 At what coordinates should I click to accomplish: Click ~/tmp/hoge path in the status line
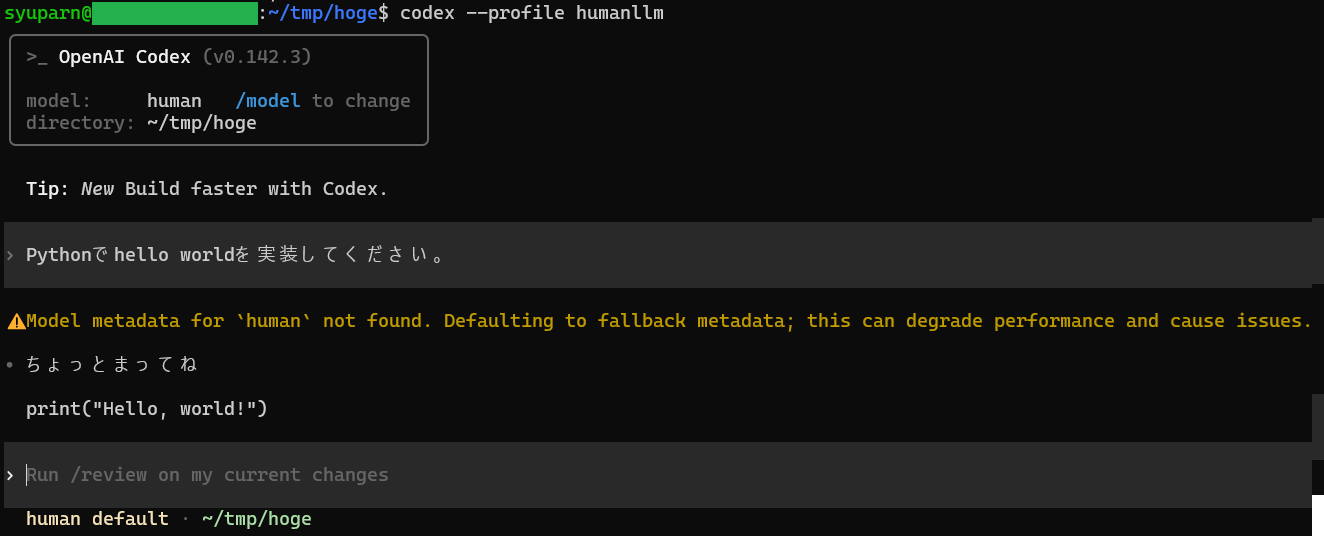point(256,519)
